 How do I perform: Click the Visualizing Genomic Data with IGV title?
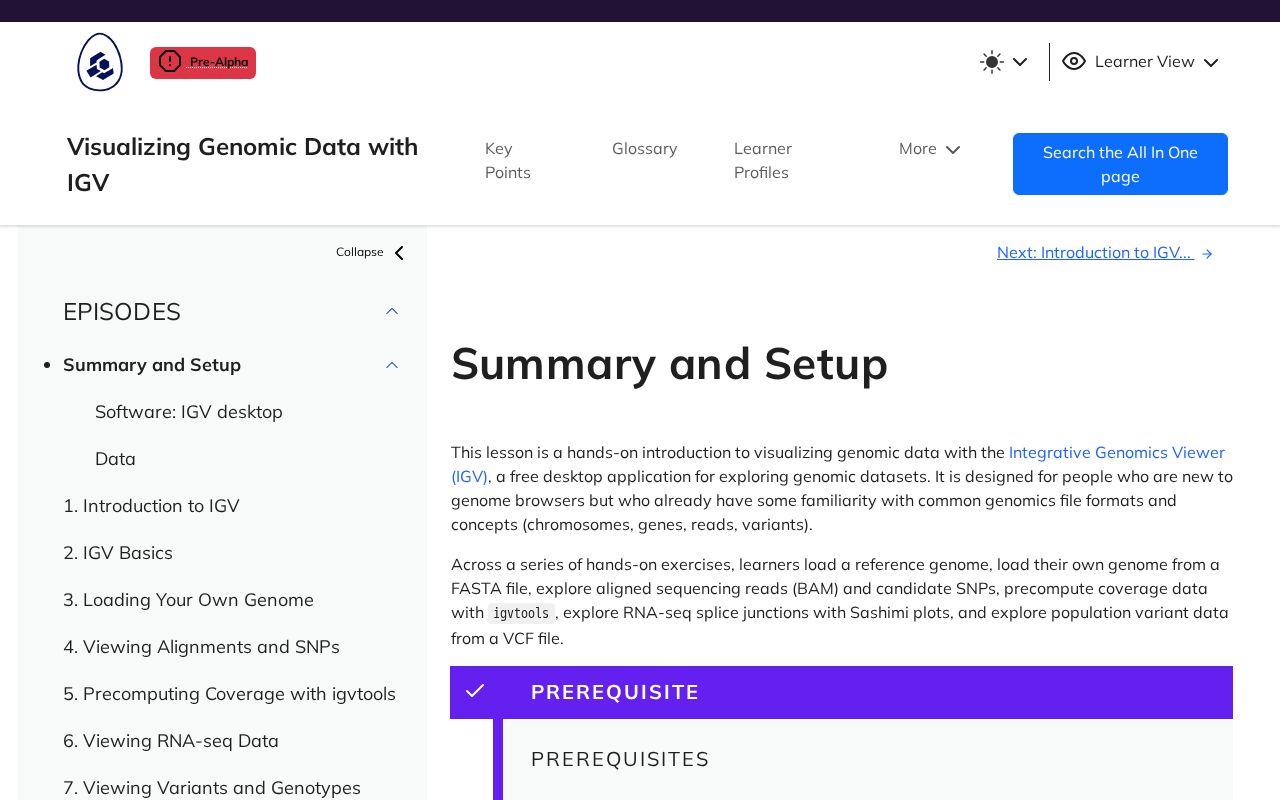(x=242, y=164)
